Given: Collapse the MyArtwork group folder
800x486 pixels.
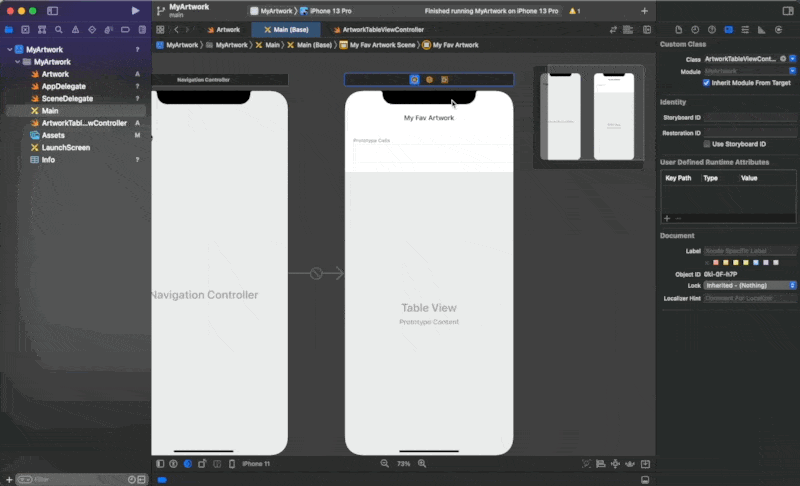Looking at the screenshot, I should (x=18, y=62).
